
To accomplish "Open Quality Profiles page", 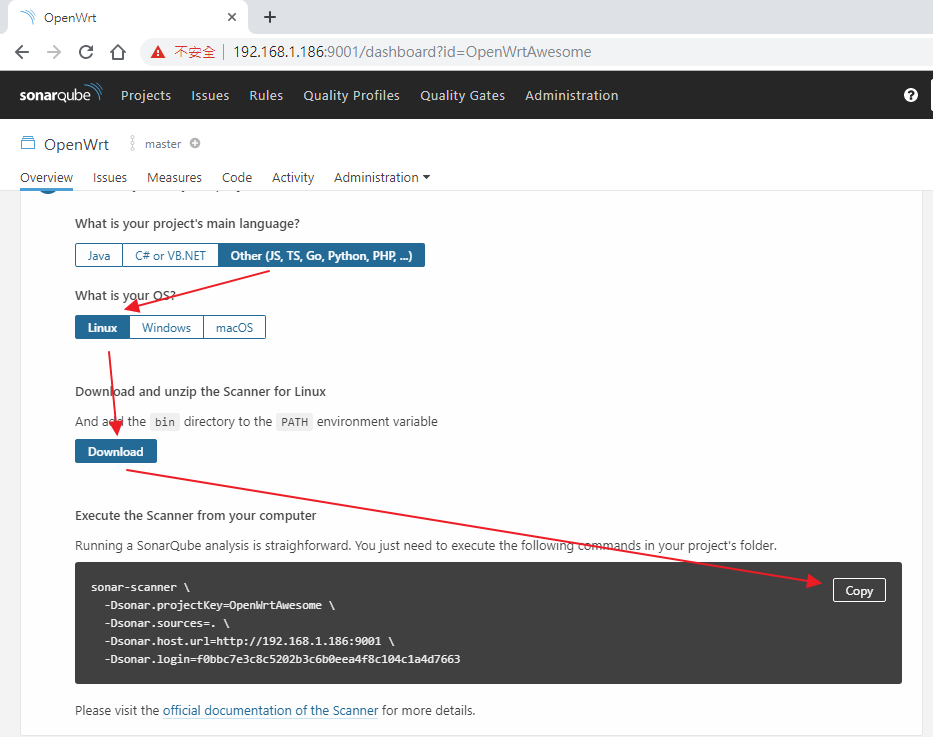I will (x=352, y=95).
